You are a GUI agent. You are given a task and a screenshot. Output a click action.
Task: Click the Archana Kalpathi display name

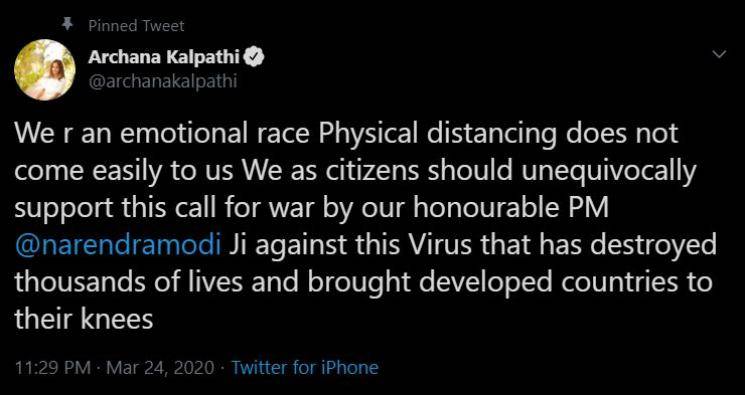[x=164, y=58]
